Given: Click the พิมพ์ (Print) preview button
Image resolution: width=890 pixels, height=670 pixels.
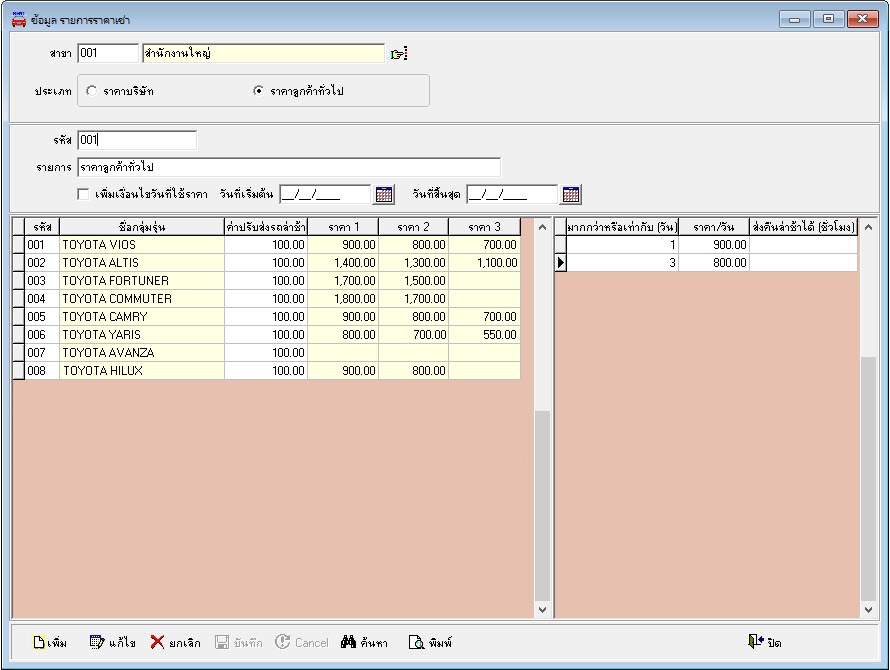Looking at the screenshot, I should (430, 642).
